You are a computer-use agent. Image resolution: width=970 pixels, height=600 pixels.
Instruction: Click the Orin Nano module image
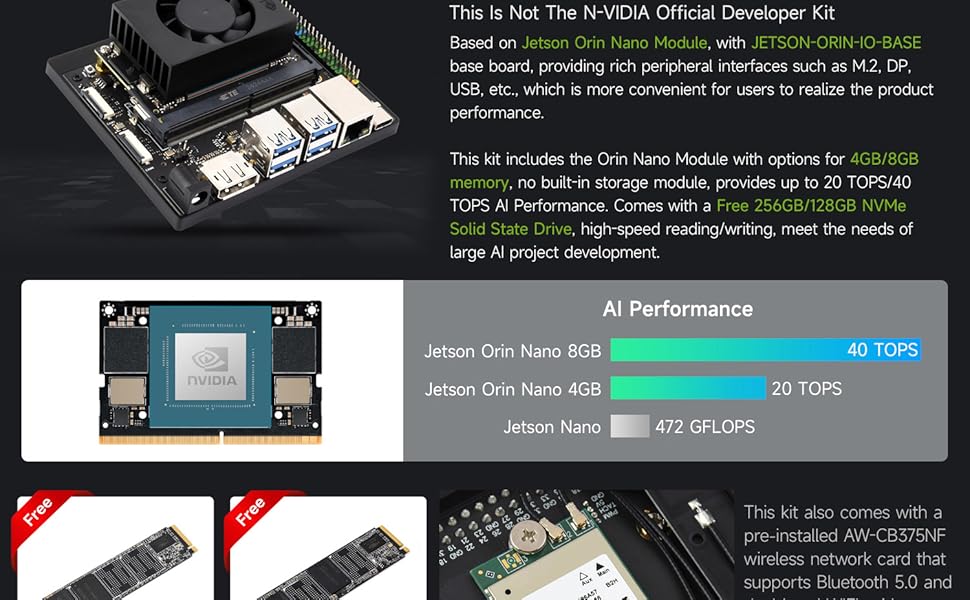[210, 372]
